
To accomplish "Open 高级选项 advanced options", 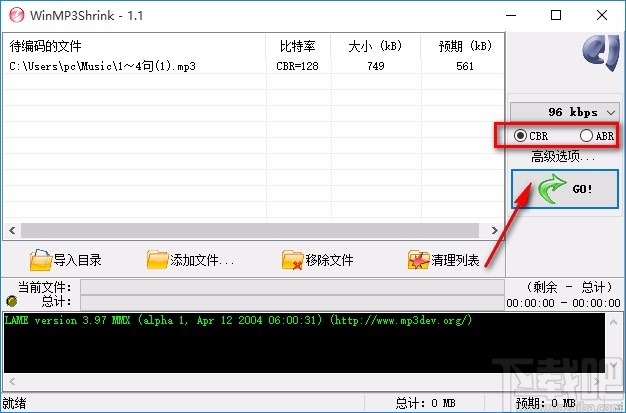I will 563,157.
